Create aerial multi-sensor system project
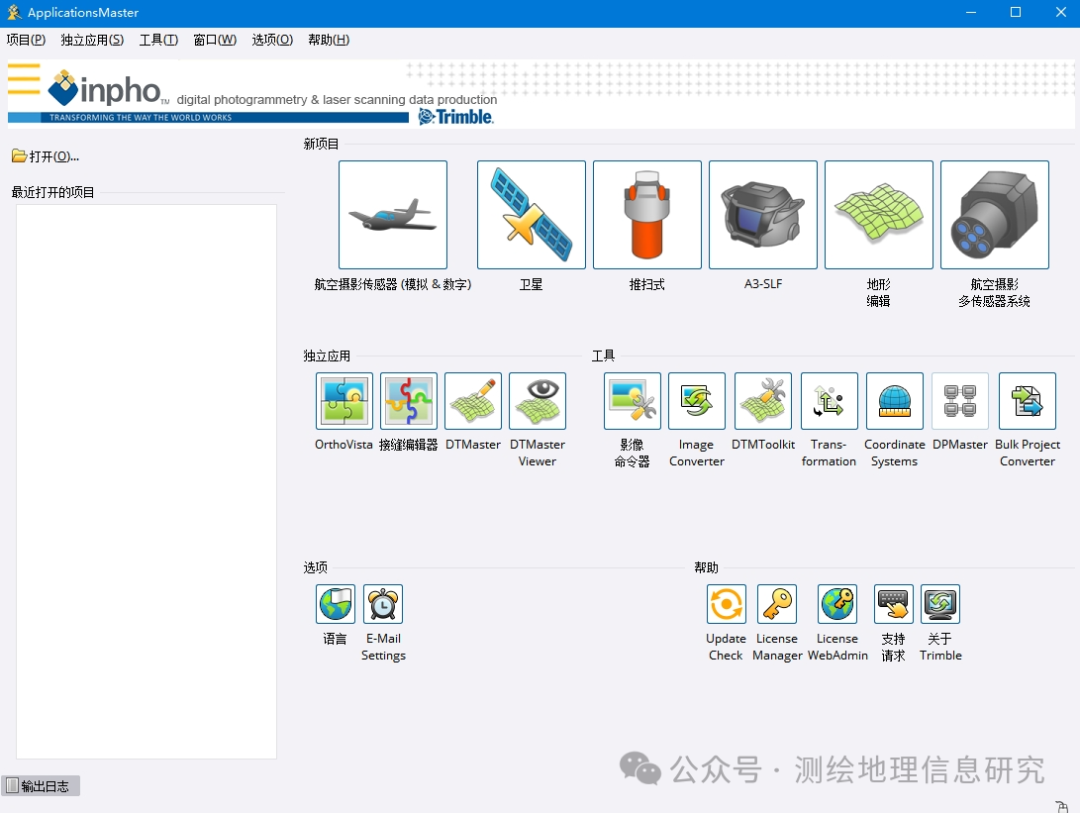Screen dimensions: 1080x813 coord(995,214)
